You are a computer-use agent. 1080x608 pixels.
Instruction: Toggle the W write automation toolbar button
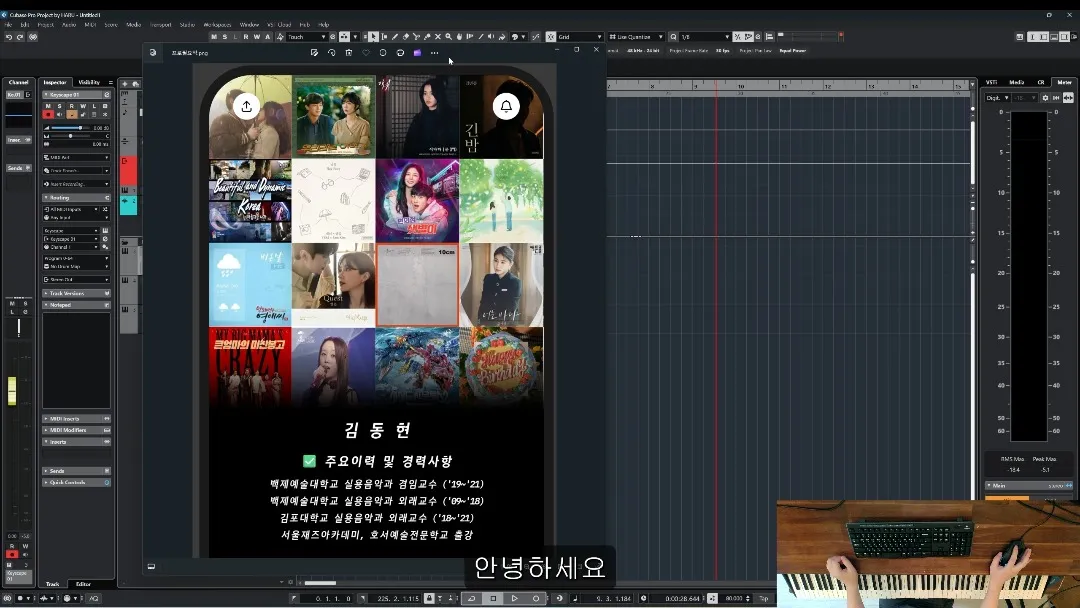[257, 36]
